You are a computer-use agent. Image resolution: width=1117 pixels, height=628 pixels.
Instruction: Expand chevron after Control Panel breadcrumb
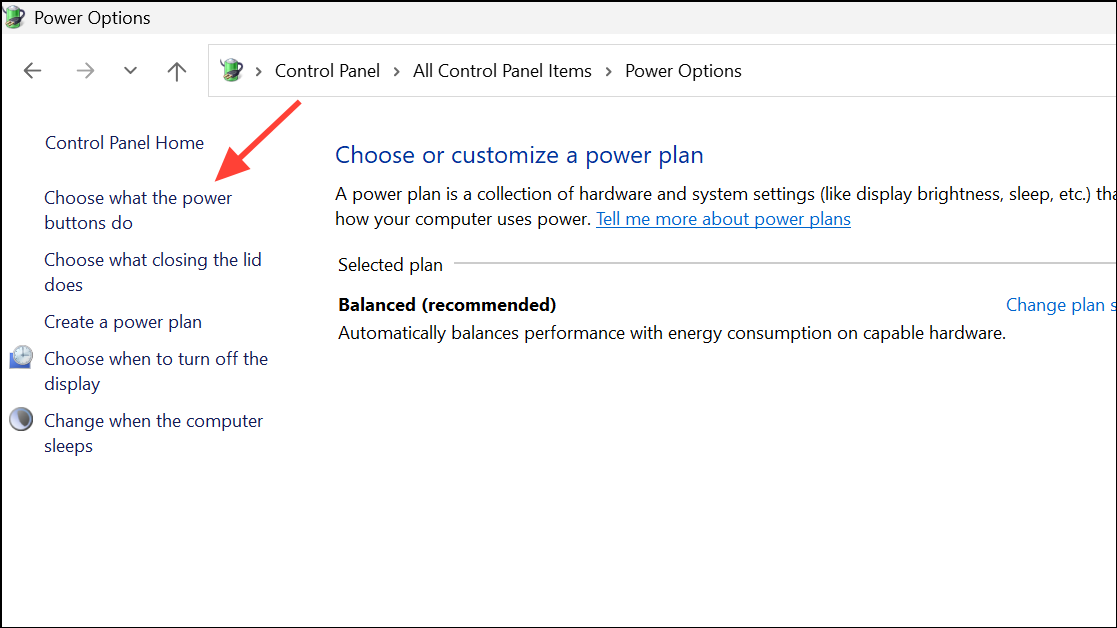pos(397,71)
